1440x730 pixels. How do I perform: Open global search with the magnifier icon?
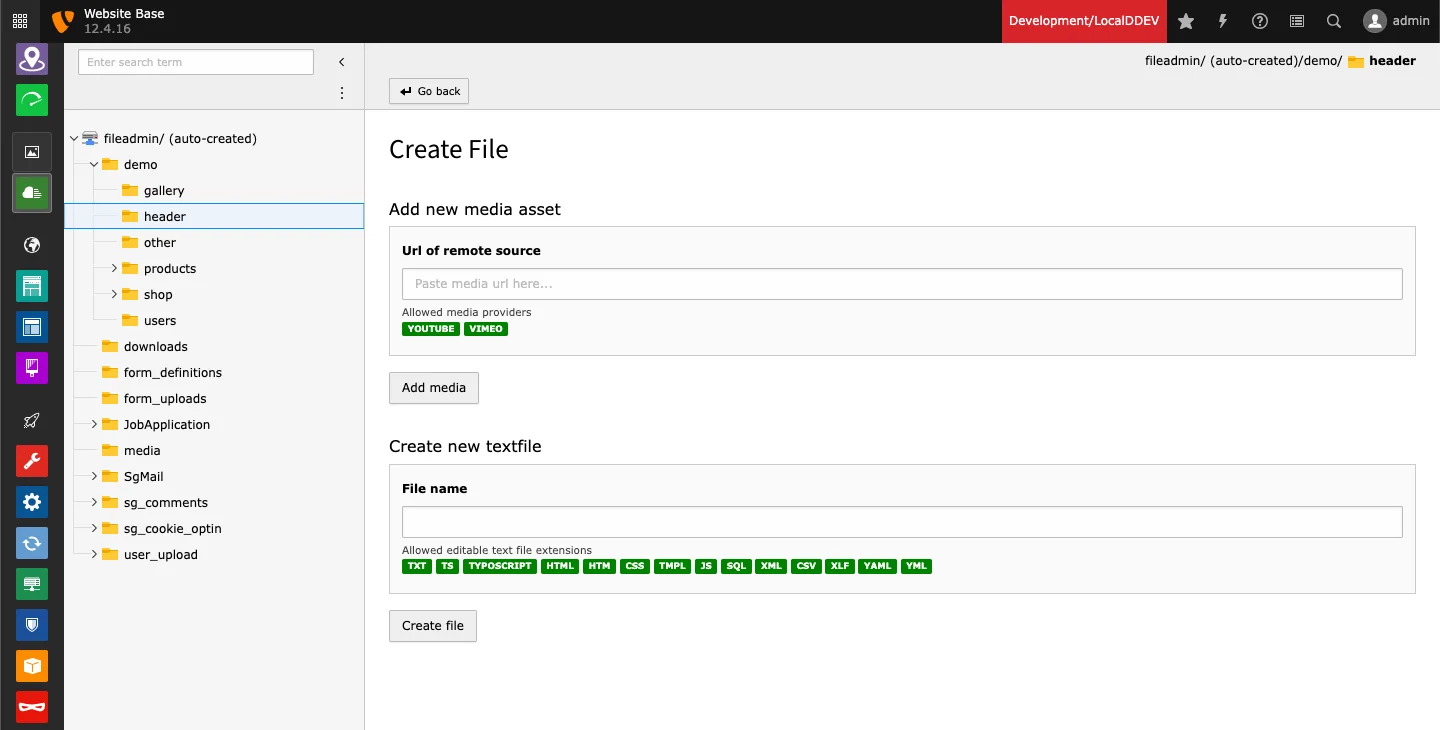point(1334,21)
